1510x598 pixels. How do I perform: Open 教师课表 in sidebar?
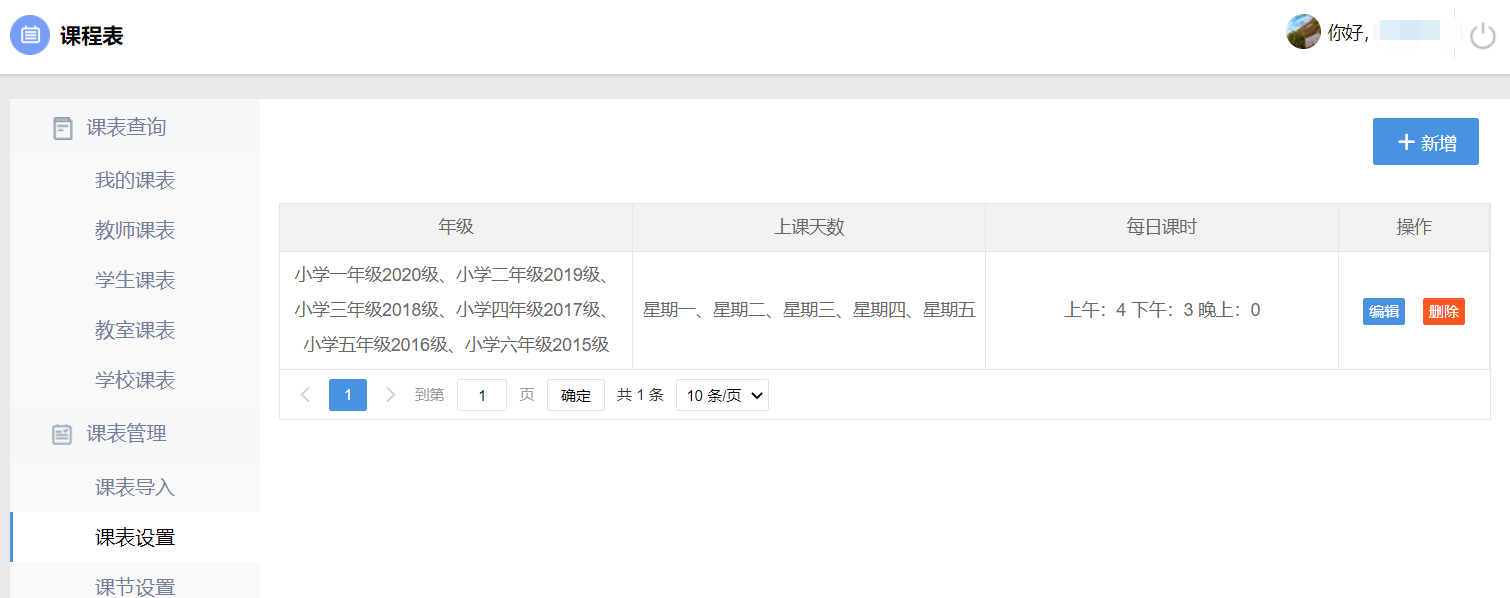pyautogui.click(x=135, y=231)
